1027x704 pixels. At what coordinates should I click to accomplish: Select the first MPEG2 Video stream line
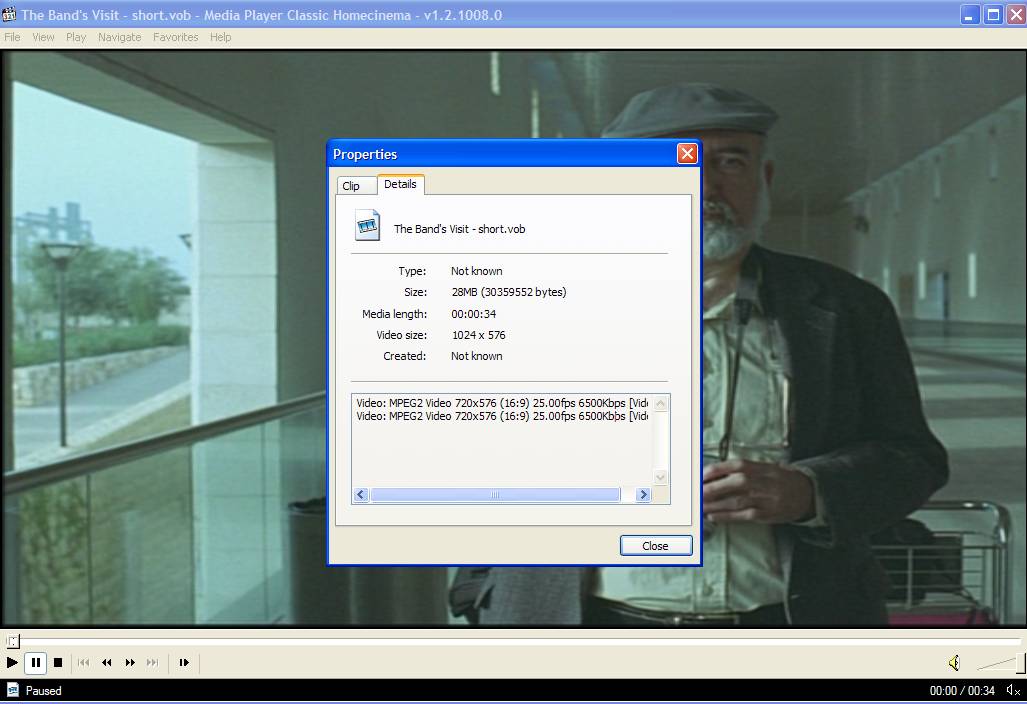[x=502, y=403]
